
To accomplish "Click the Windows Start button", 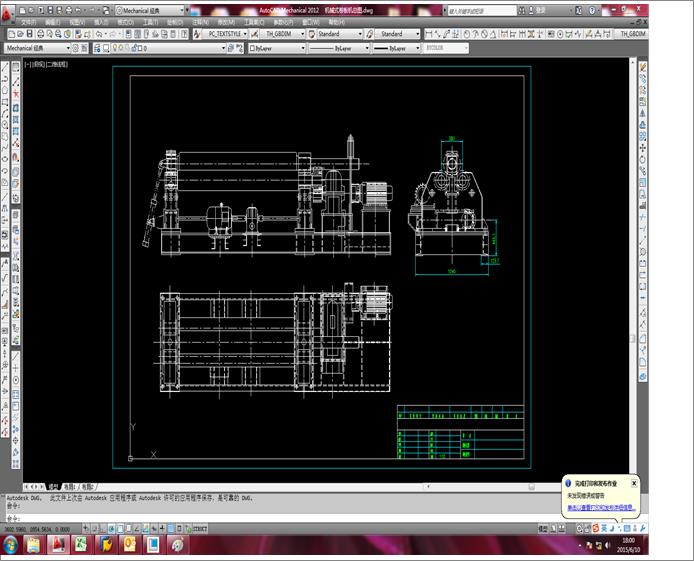I will click(x=10, y=545).
